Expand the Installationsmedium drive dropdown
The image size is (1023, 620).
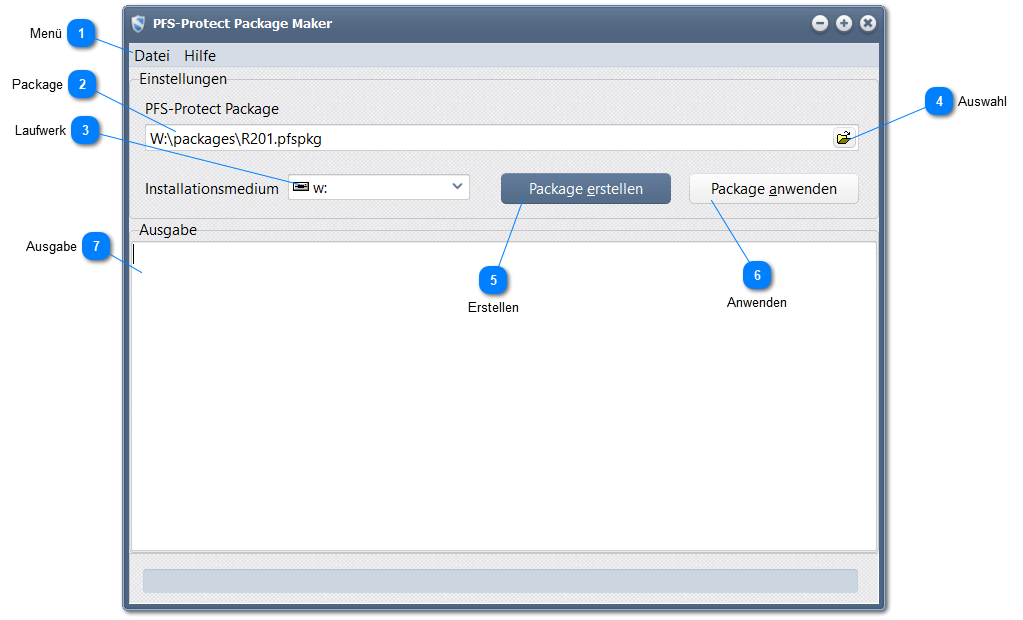(x=456, y=186)
